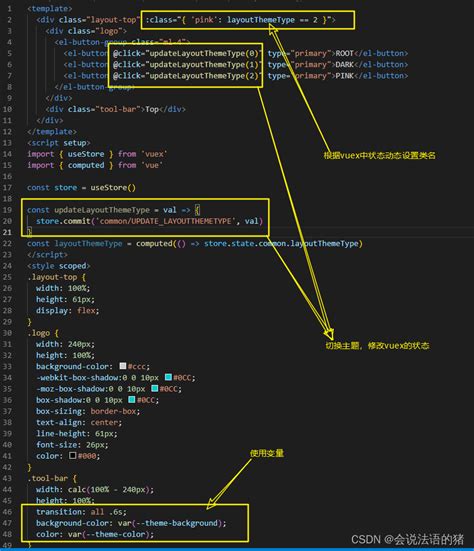474x551 pixels.
Task: Click the 'layout-top' class attribute value
Action: (x=113, y=20)
